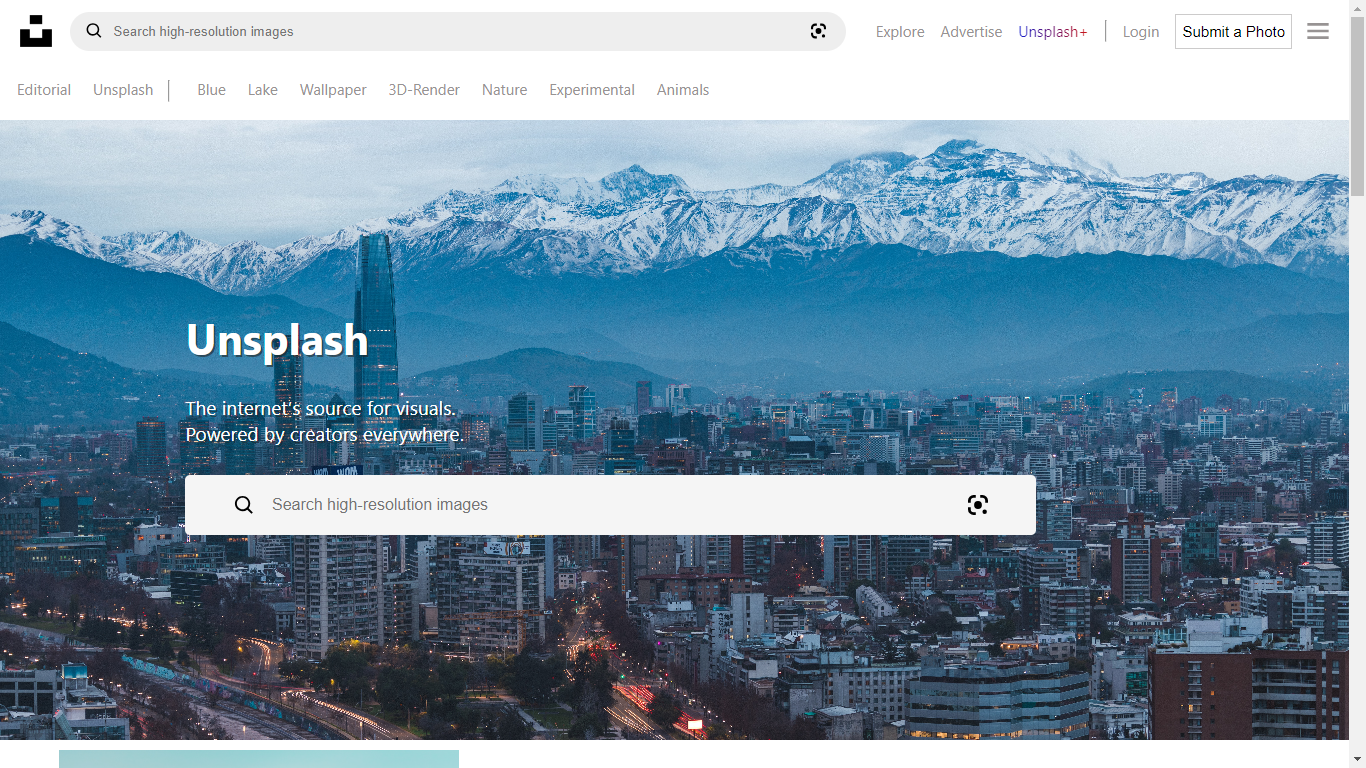This screenshot has width=1366, height=768.
Task: Open the Unsplash+ link
Action: click(x=1052, y=32)
